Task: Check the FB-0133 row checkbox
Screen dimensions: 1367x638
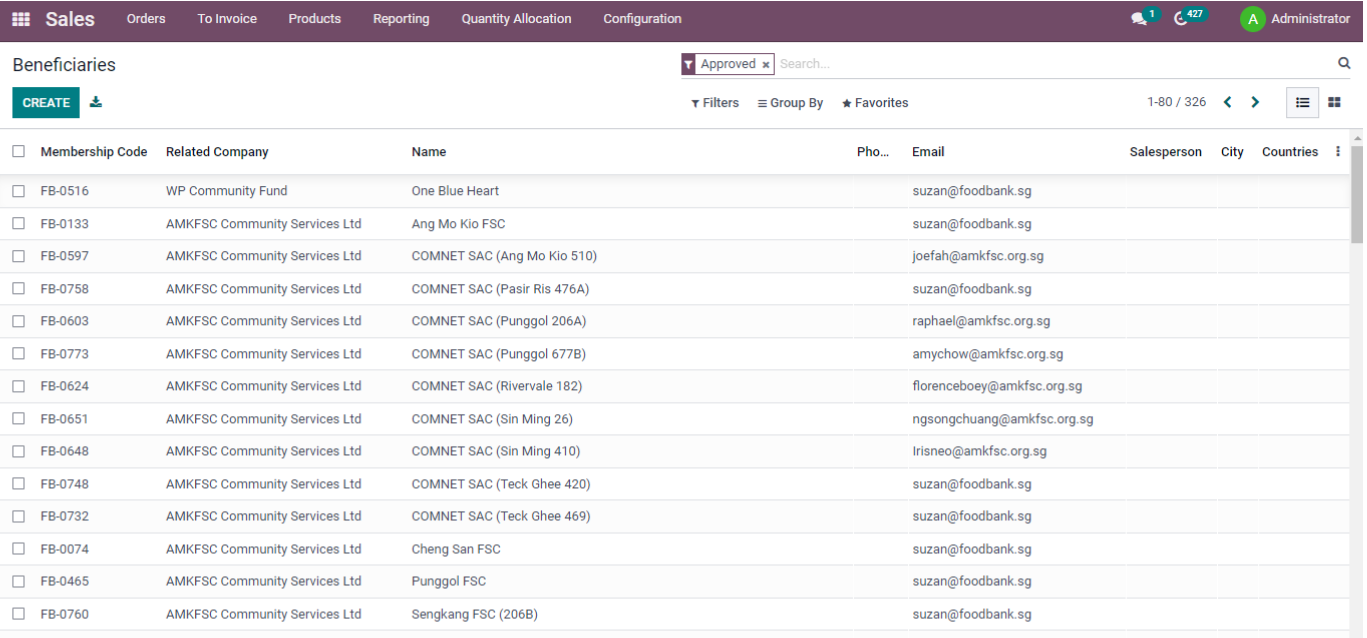Action: (x=19, y=224)
